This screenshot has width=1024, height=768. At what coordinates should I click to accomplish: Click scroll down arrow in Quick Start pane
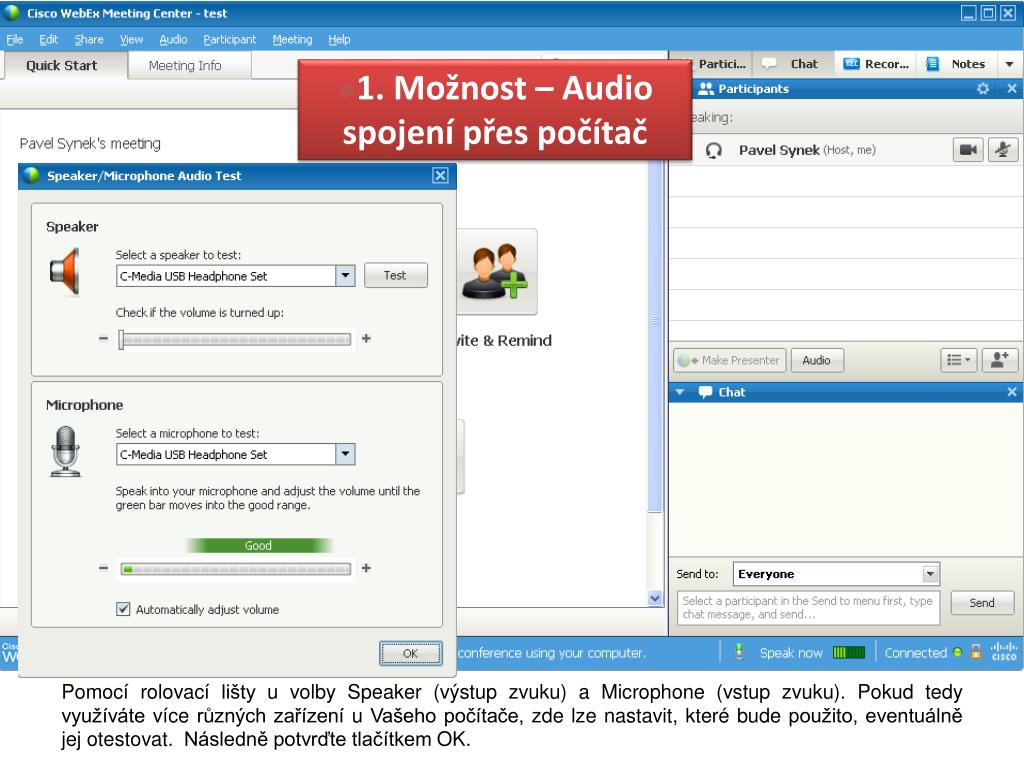(x=655, y=598)
